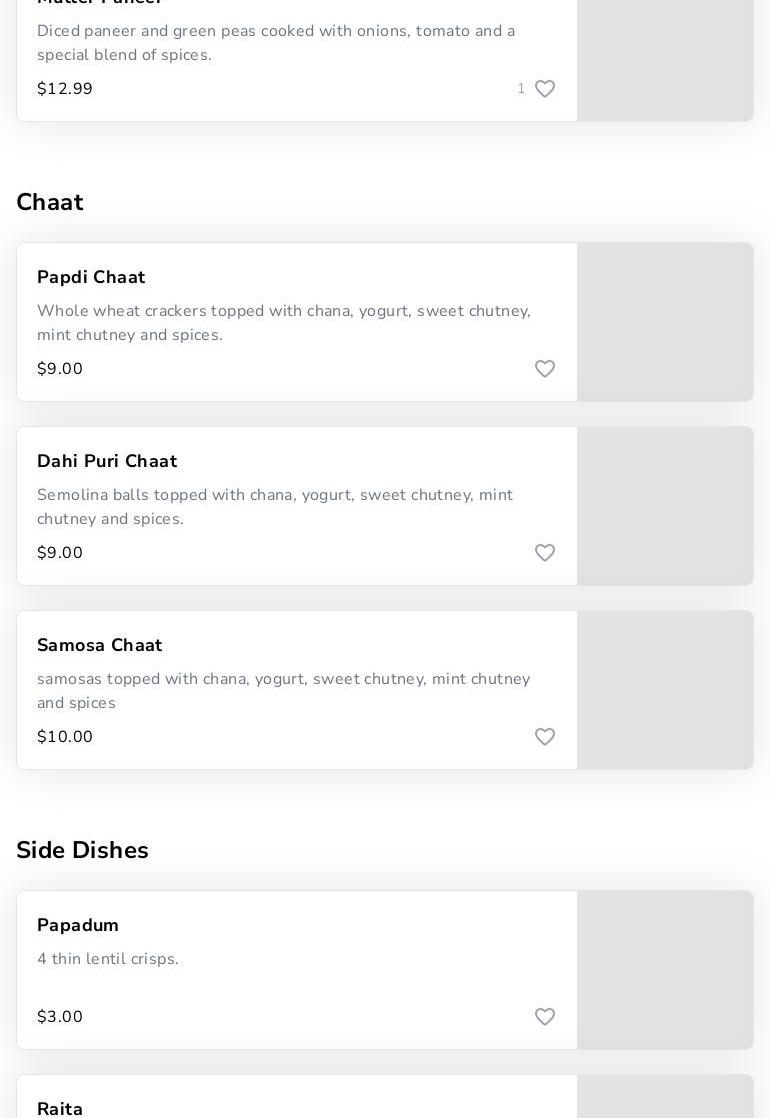Click the Dahi Puri Chaat photo thumbnail

point(665,506)
